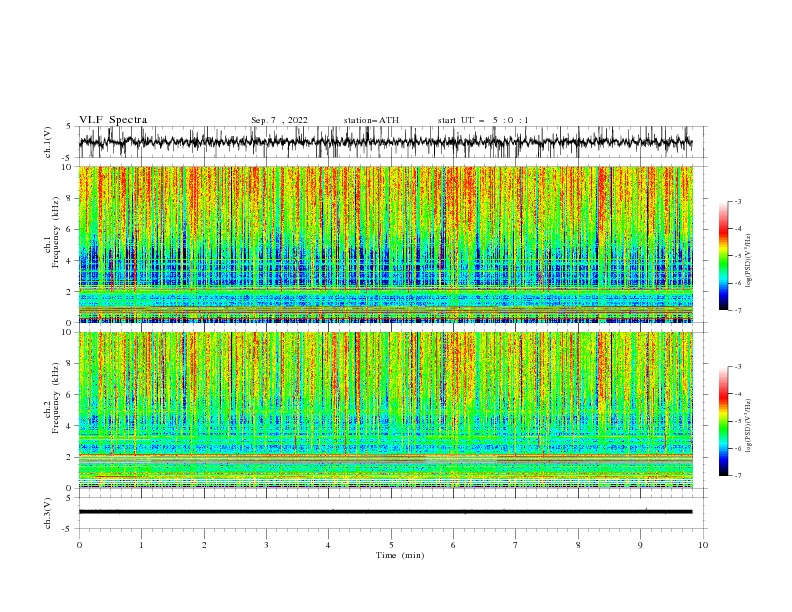Image resolution: width=792 pixels, height=612 pixels.
Task: Click time axis tick label "2"
Action: pyautogui.click(x=204, y=545)
